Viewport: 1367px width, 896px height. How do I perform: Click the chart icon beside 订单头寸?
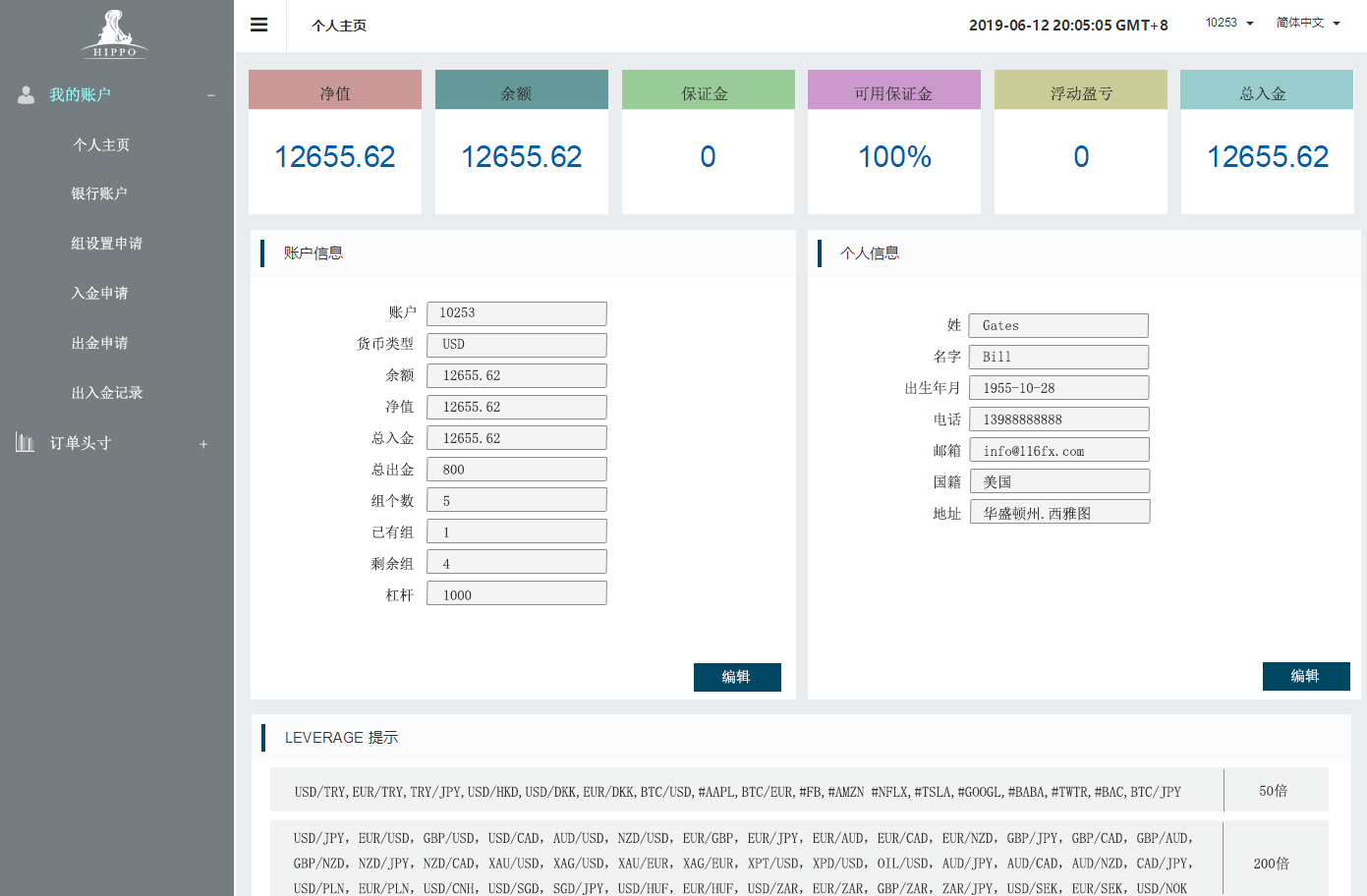point(26,443)
